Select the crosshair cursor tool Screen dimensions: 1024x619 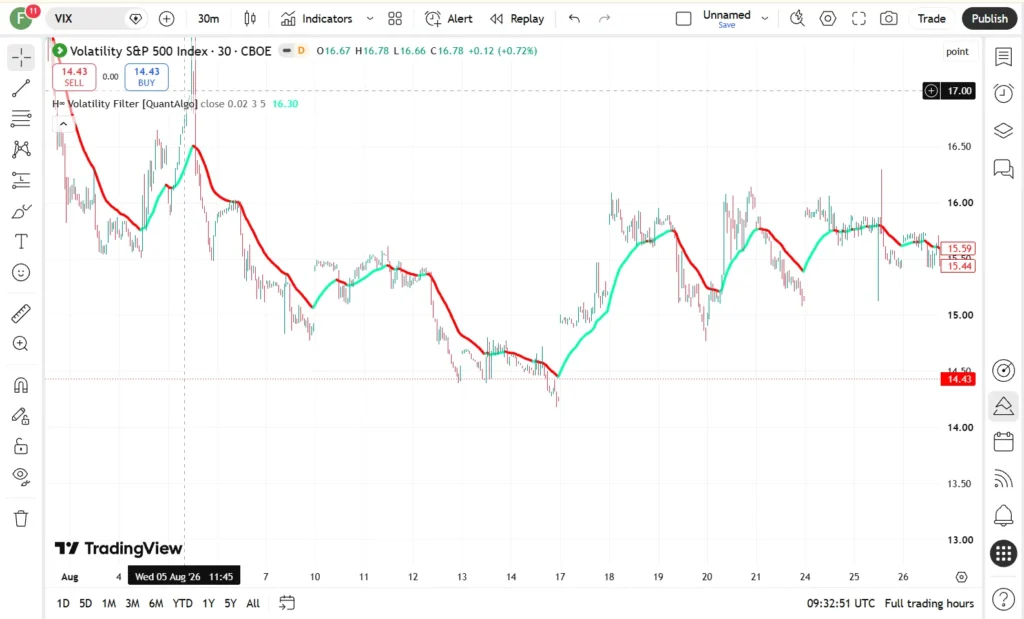pos(21,57)
